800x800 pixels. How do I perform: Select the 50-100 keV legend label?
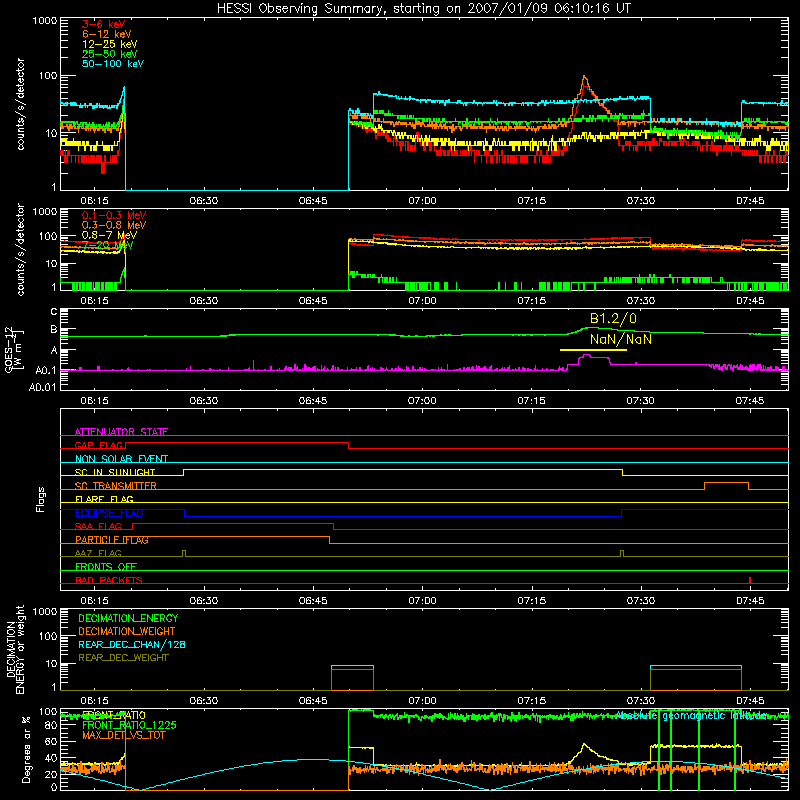click(113, 64)
